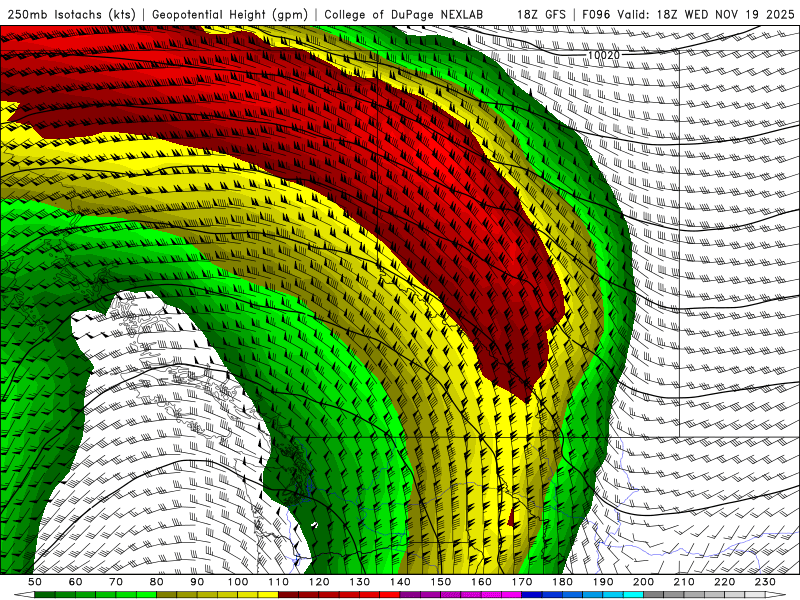Click the '110' colorbar scale label
Image resolution: width=800 pixels, height=600 pixels.
pos(279,582)
